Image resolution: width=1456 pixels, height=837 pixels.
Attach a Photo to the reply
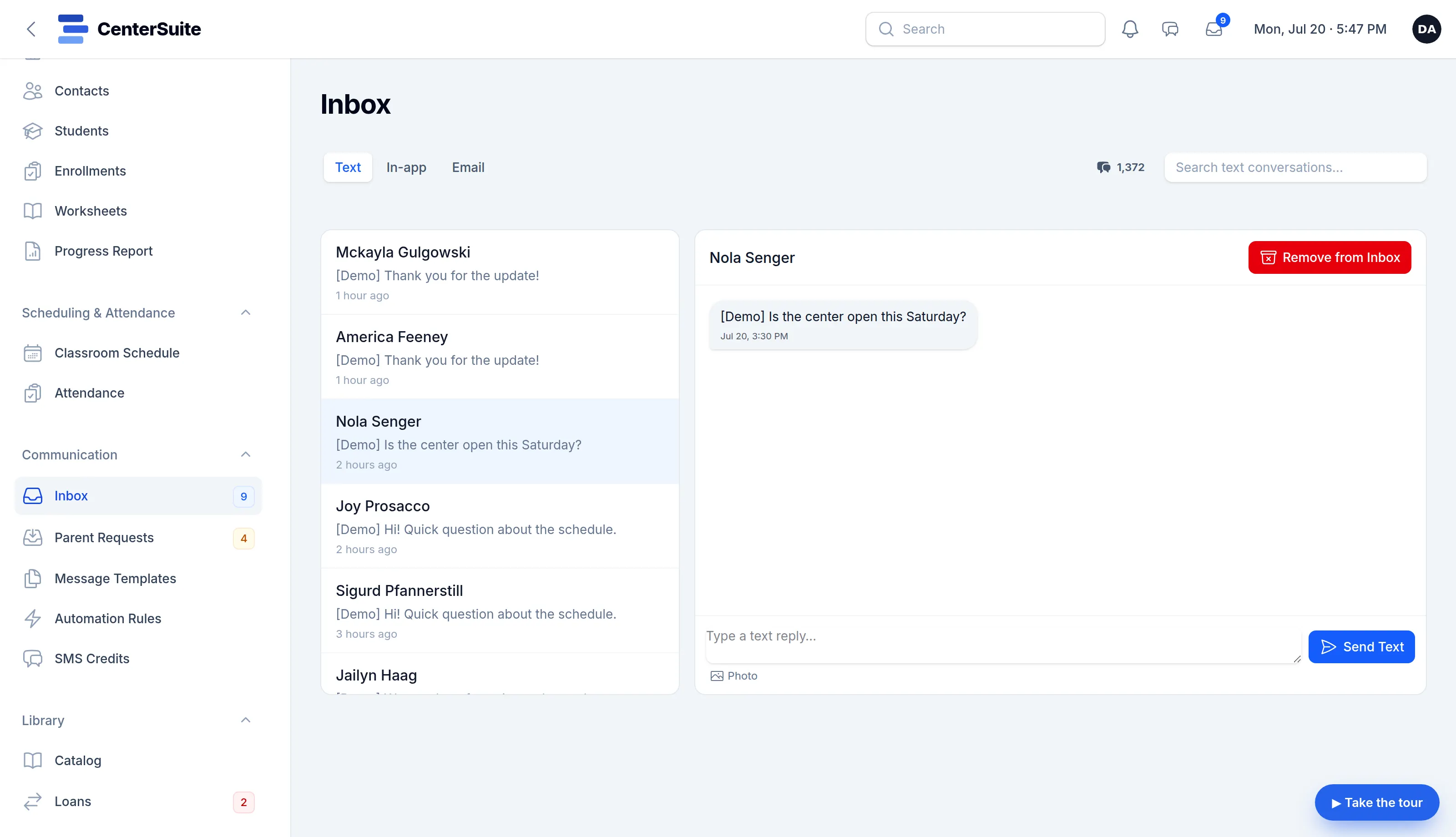[734, 676]
